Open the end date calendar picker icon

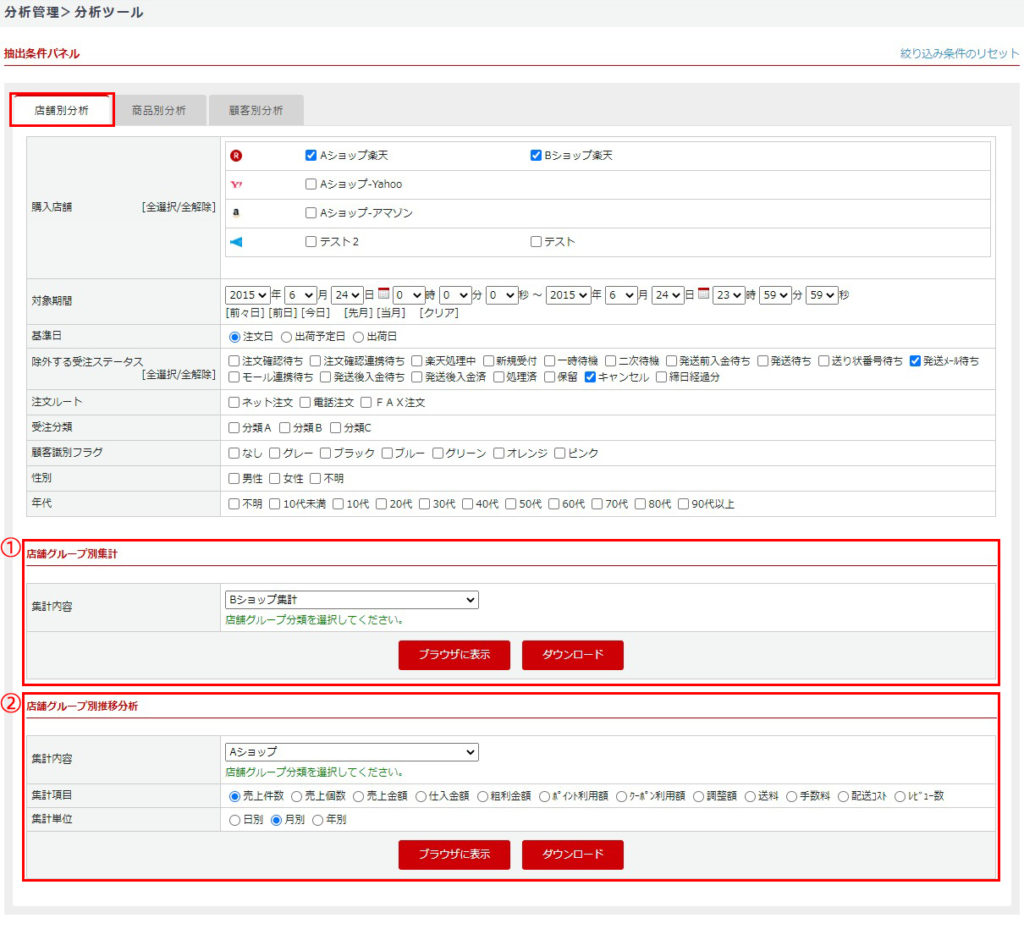click(x=703, y=295)
